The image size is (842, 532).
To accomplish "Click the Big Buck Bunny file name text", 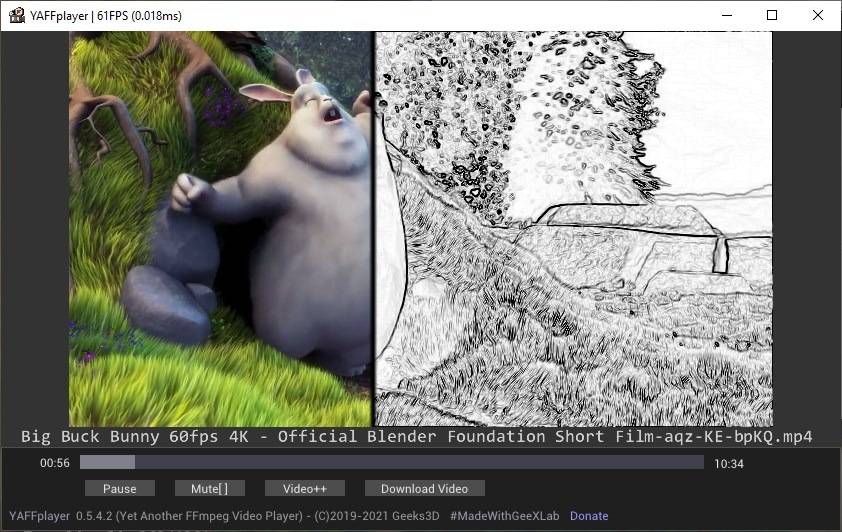I will click(x=417, y=437).
